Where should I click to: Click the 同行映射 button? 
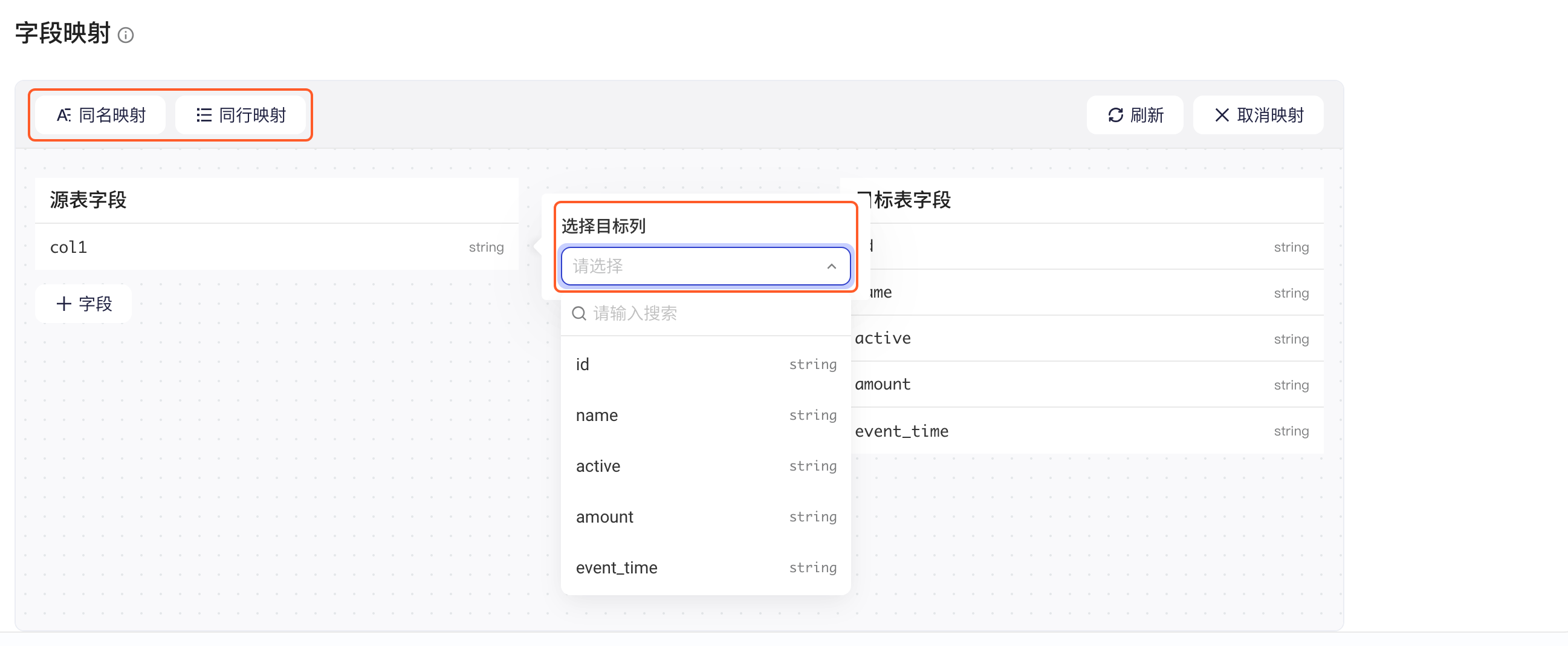click(x=241, y=115)
